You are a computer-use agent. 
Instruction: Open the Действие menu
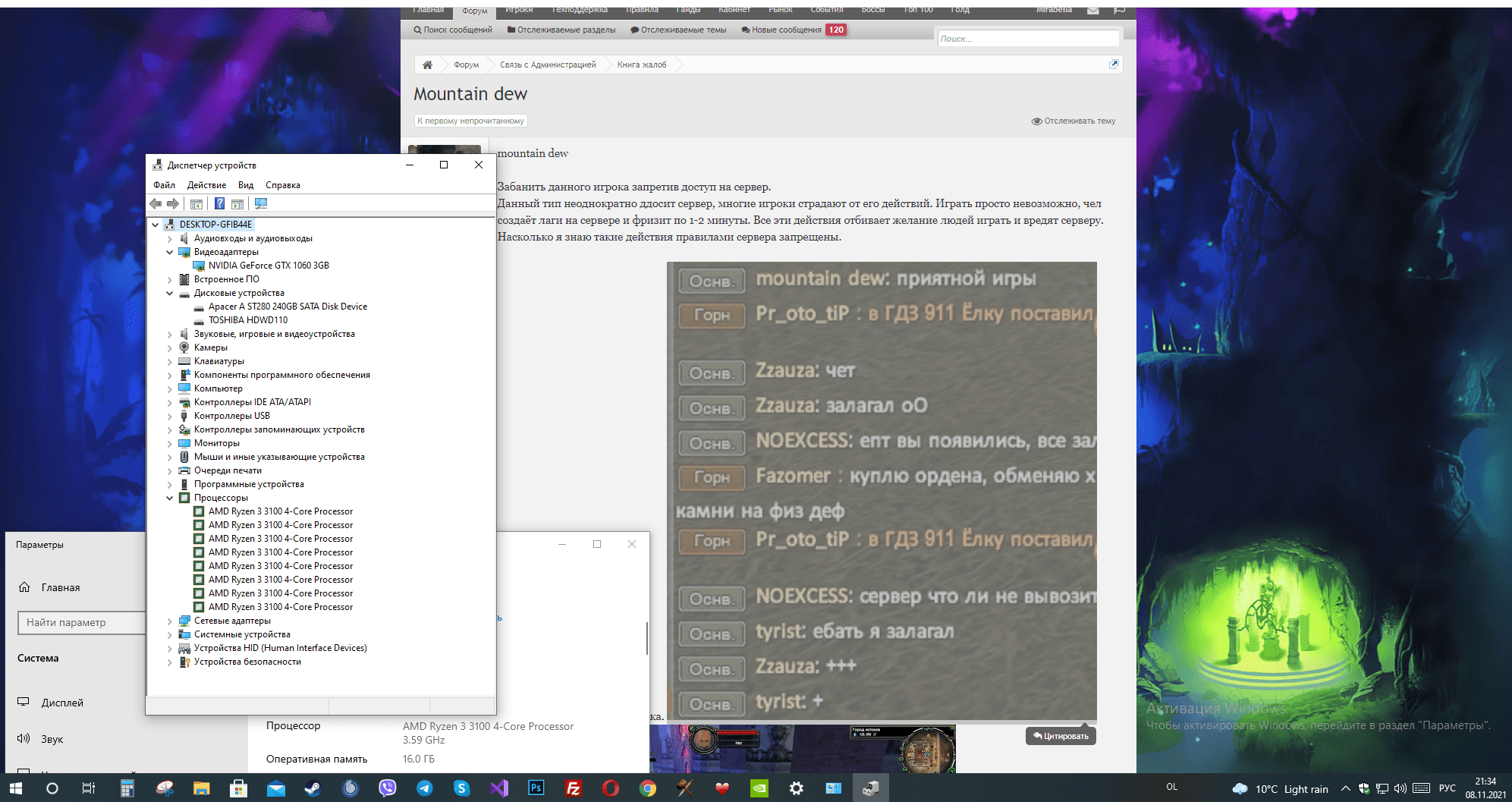pyautogui.click(x=206, y=185)
